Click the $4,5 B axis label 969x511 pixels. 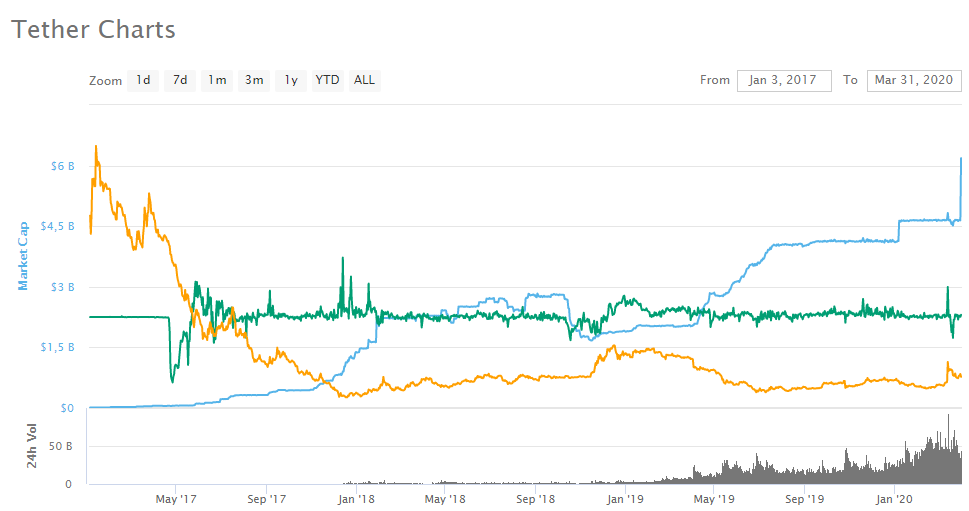click(57, 226)
